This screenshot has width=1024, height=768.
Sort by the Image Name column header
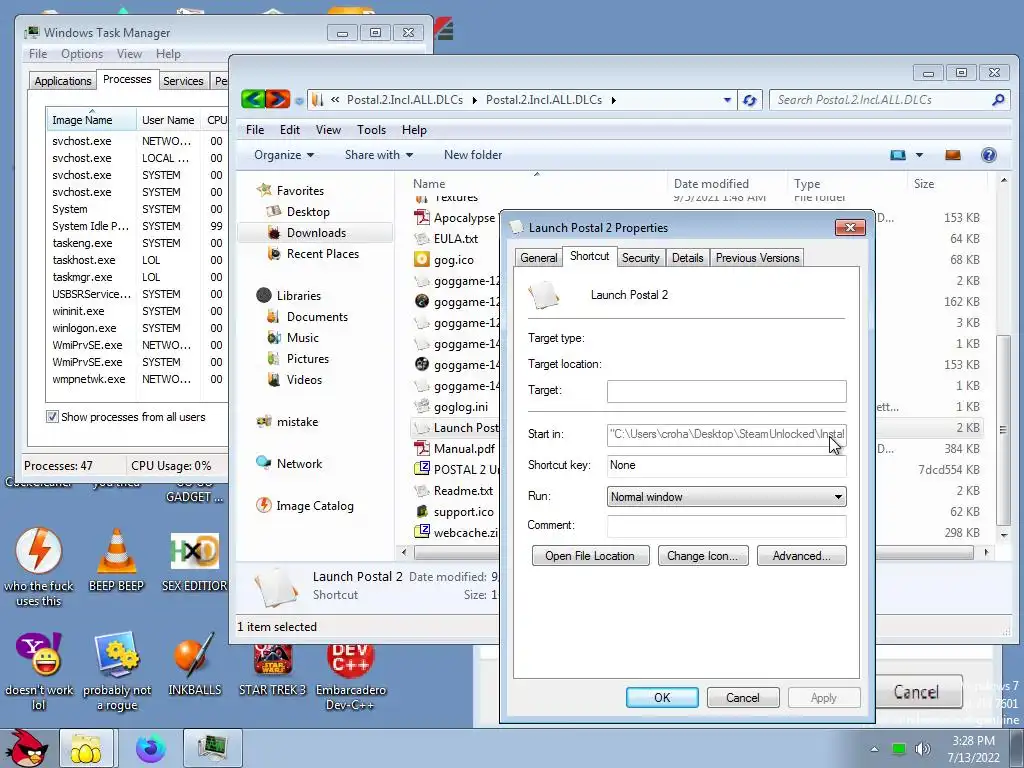(x=91, y=120)
